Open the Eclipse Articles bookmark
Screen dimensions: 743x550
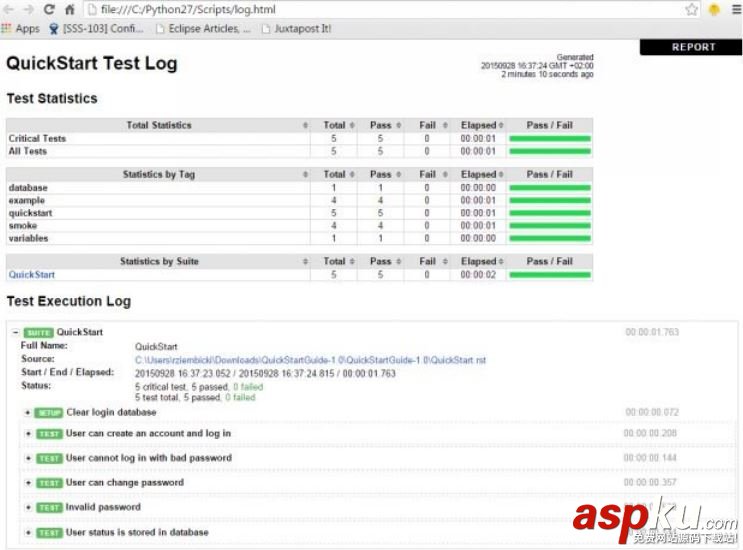coord(204,29)
